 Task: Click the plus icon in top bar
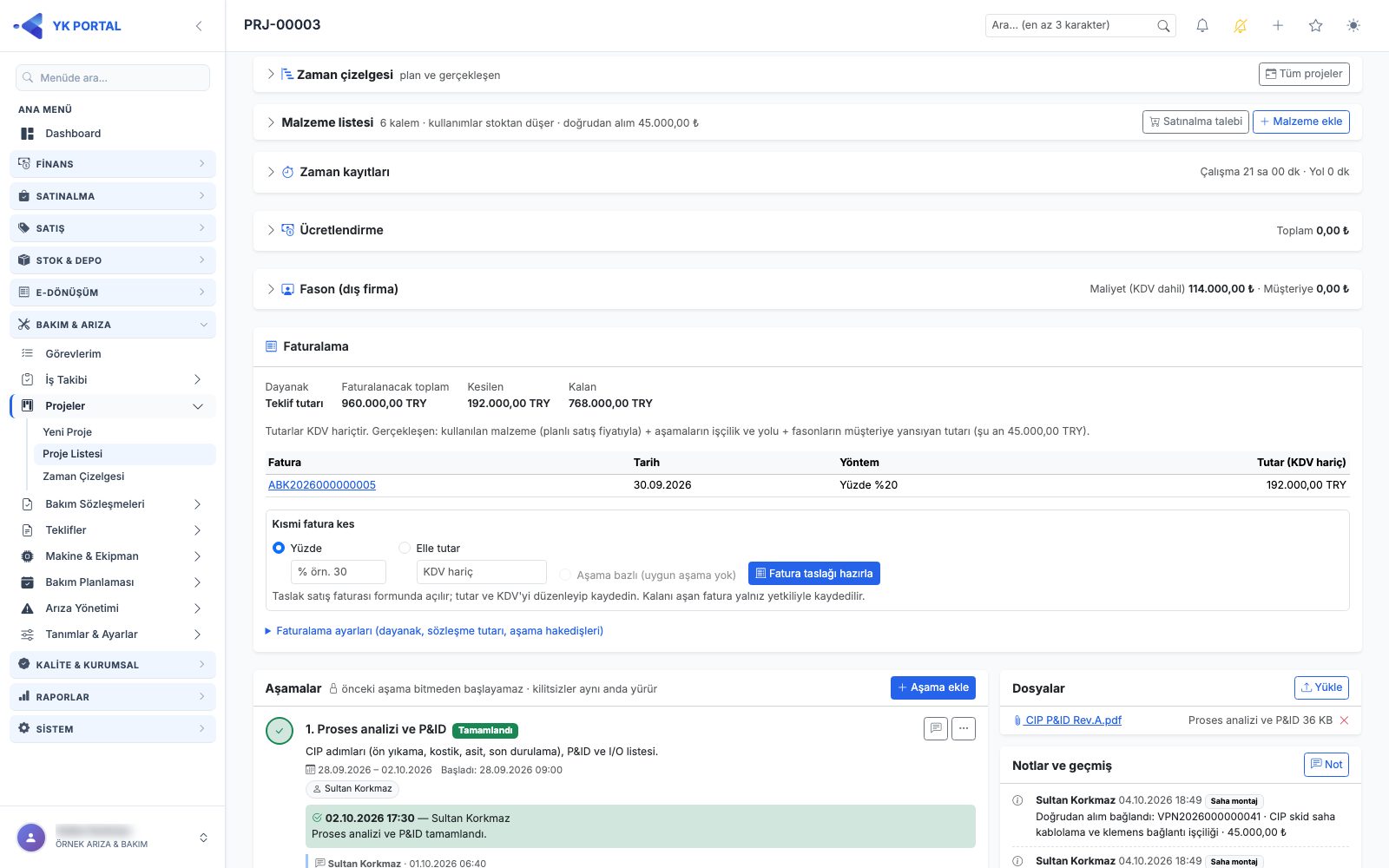point(1278,26)
